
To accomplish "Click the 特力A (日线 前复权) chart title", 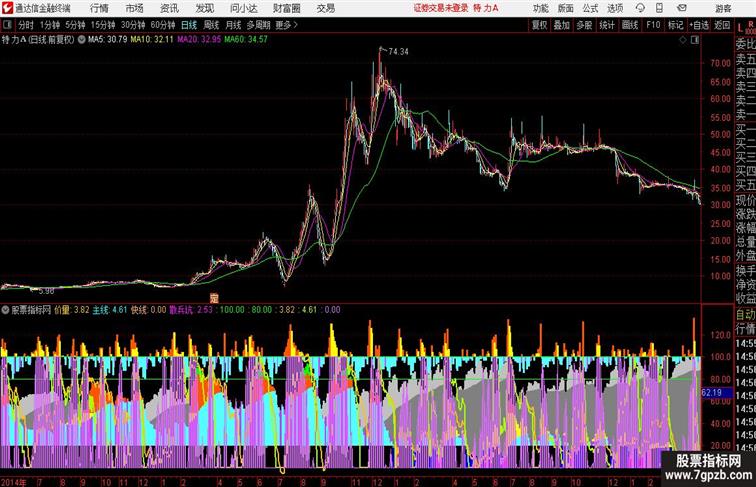I will click(x=38, y=40).
